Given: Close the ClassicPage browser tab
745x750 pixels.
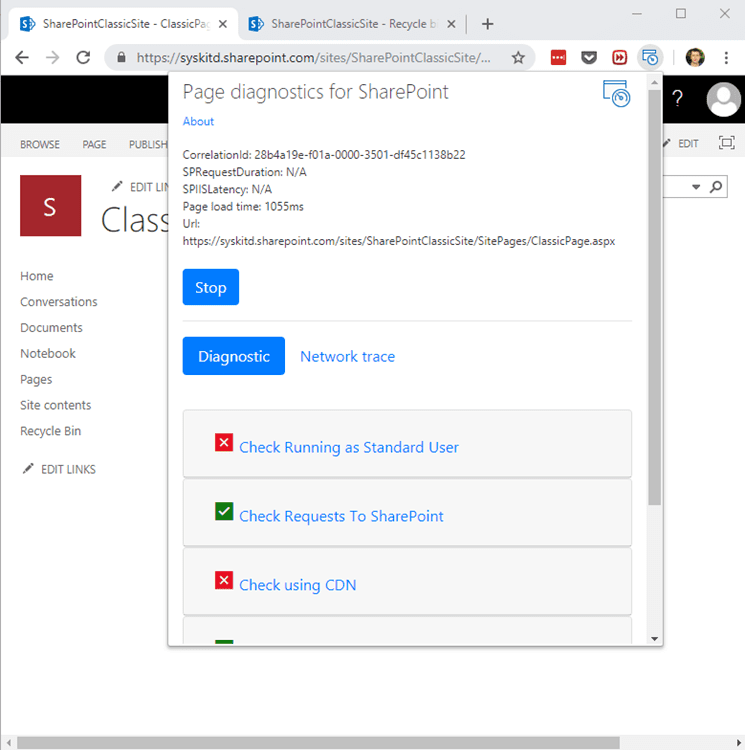Looking at the screenshot, I should [222, 24].
